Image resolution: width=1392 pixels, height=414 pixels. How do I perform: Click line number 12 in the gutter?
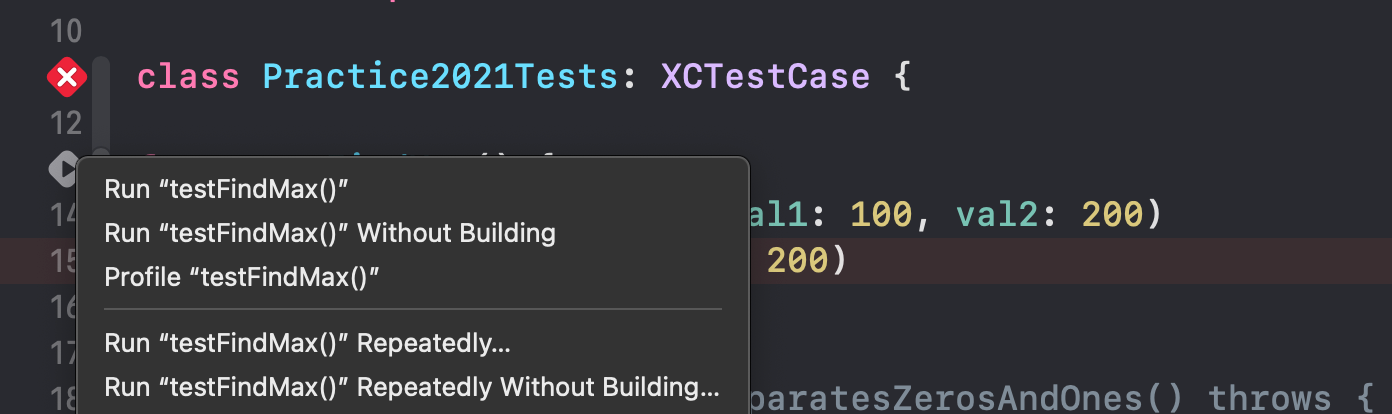(66, 124)
